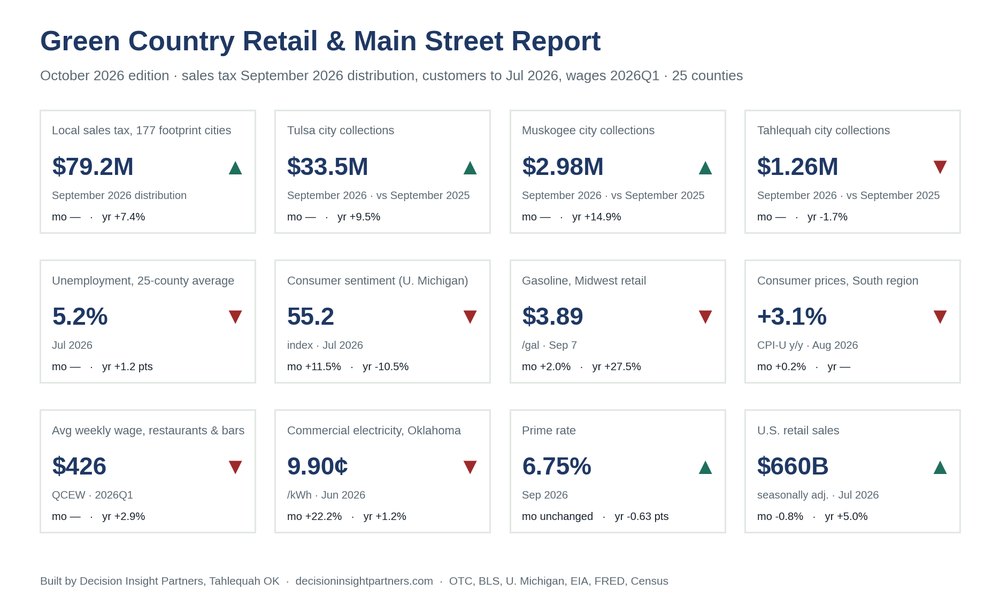Click the 'Prime rate' label

(548, 430)
